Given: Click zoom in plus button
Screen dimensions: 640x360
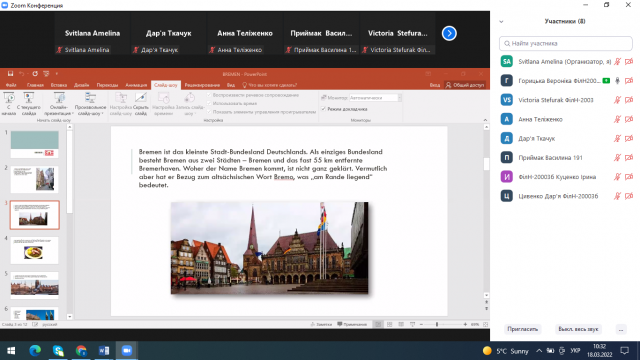Looking at the screenshot, I should pos(465,324).
